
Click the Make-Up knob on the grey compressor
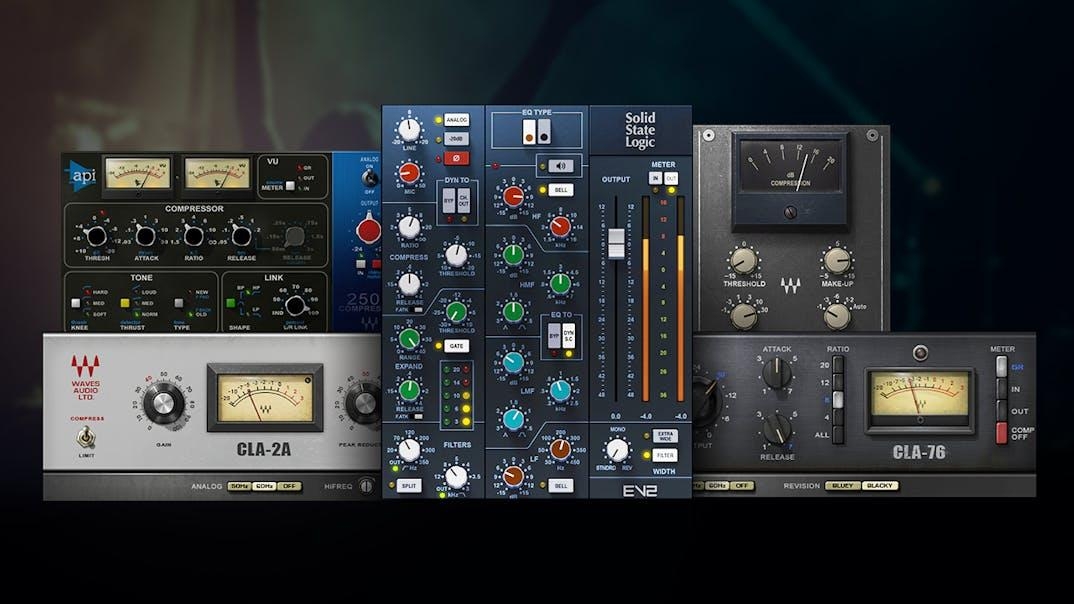click(836, 260)
